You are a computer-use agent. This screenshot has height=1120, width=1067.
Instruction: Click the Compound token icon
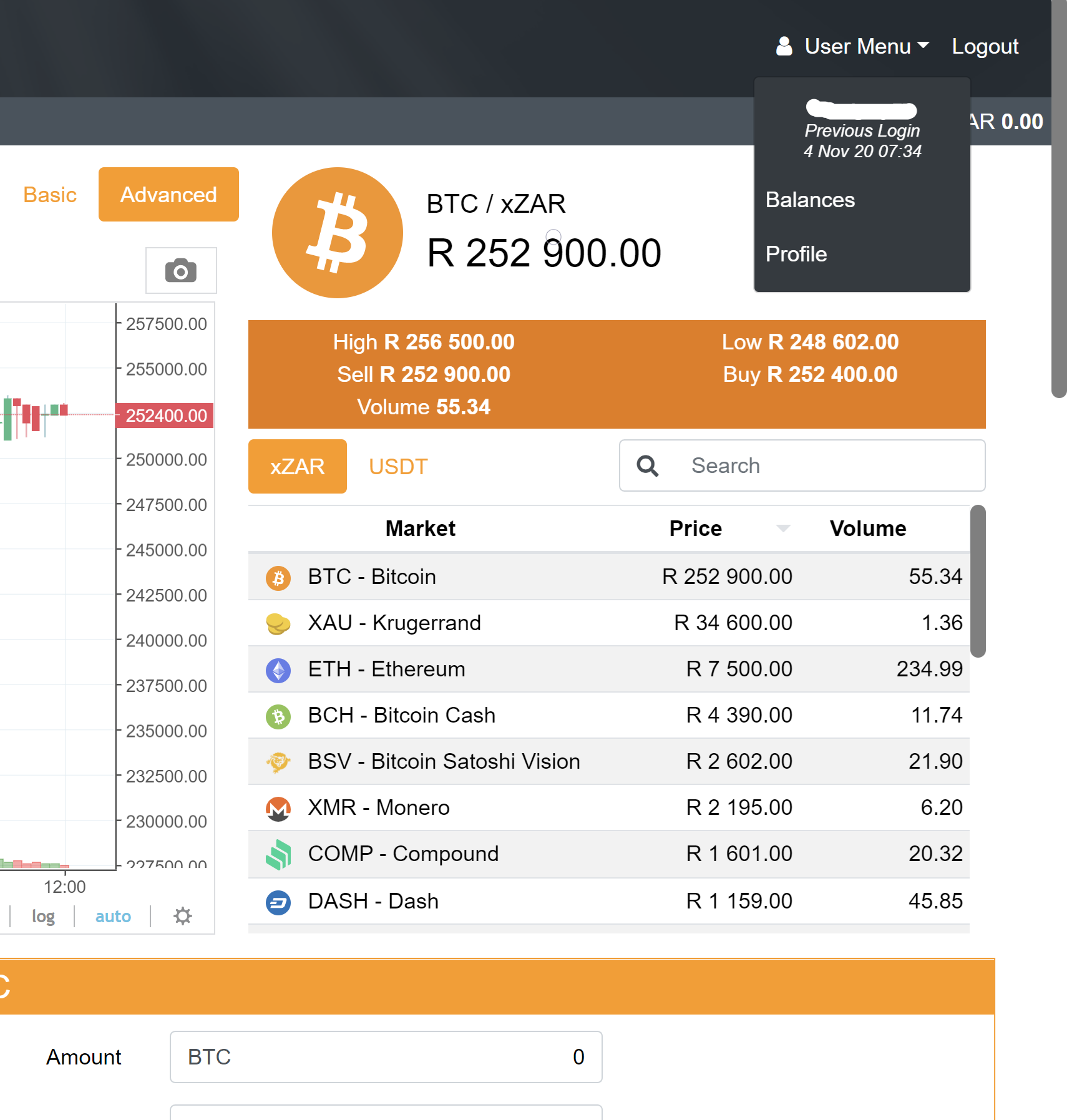coord(278,854)
